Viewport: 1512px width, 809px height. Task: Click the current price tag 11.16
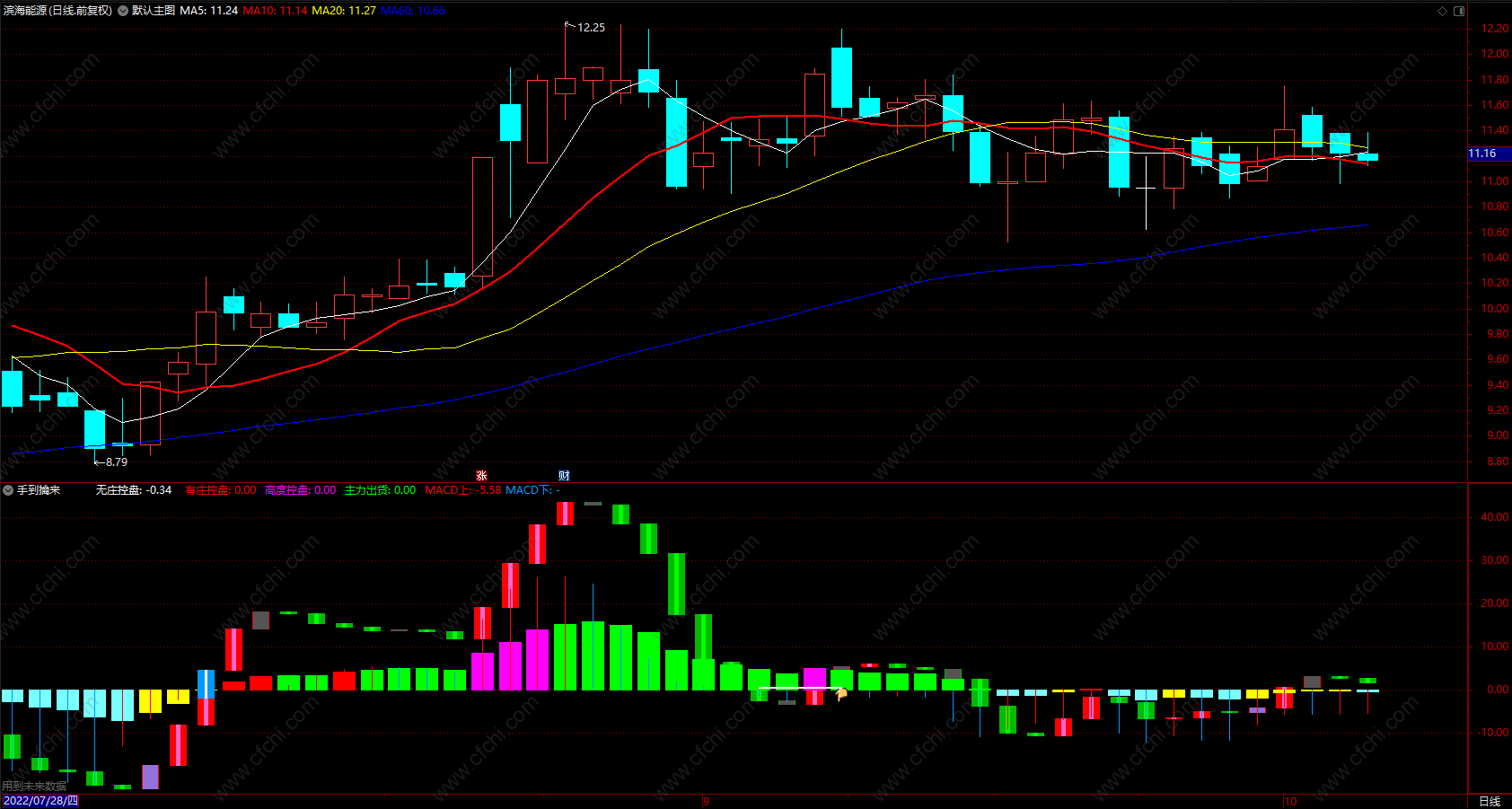coord(1490,154)
